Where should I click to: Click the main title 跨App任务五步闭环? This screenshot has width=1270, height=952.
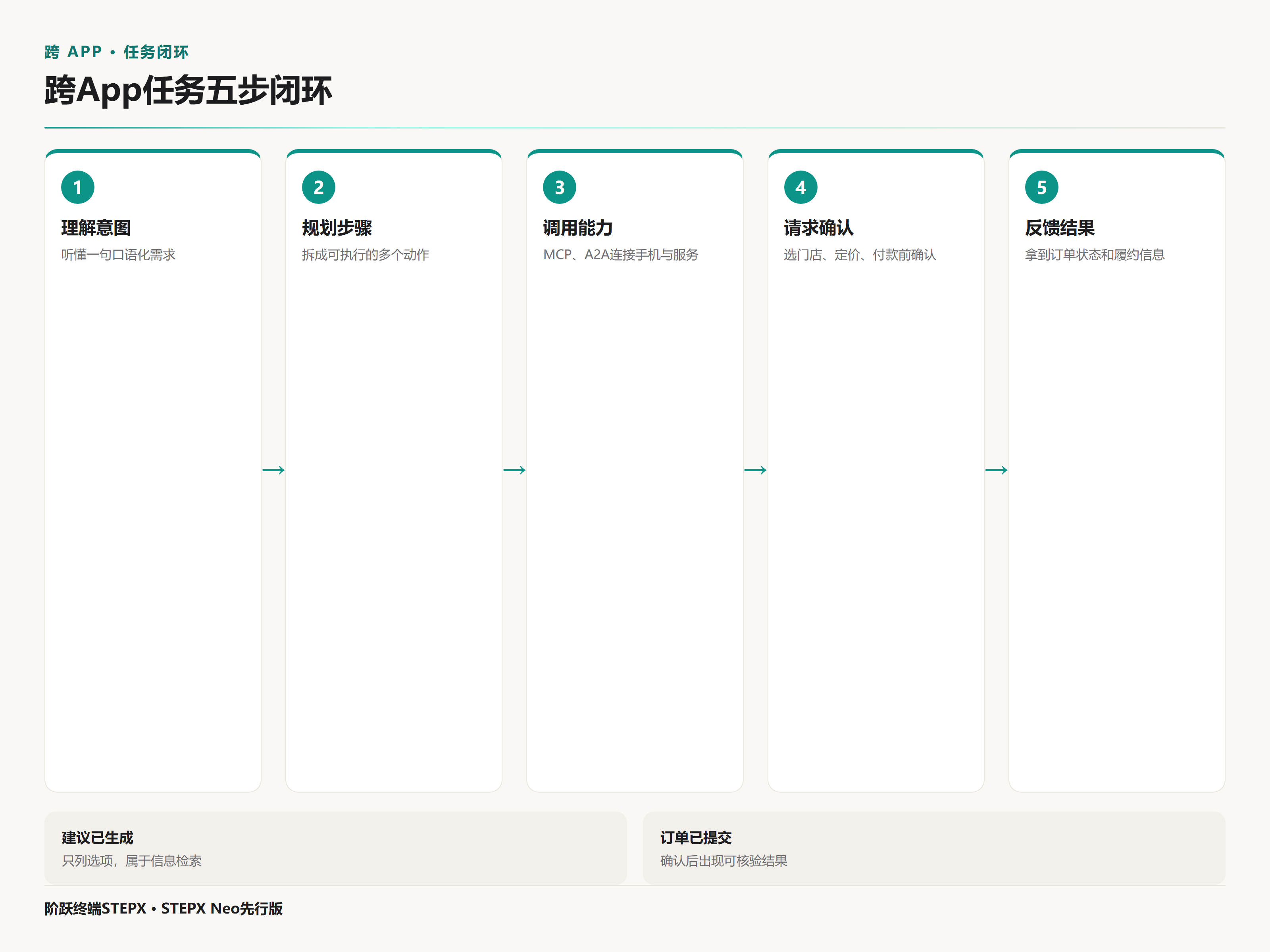tap(189, 90)
